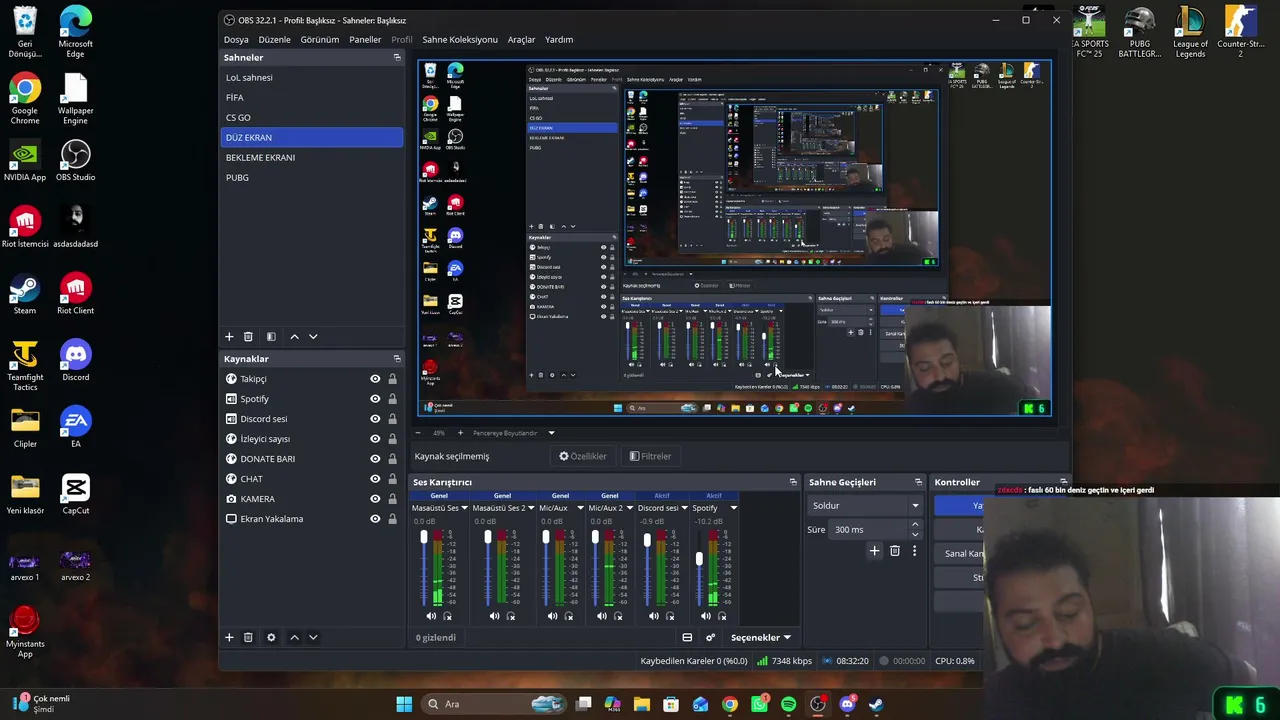The height and width of the screenshot is (720, 1280).
Task: Click the Süre duration field
Action: click(875, 530)
